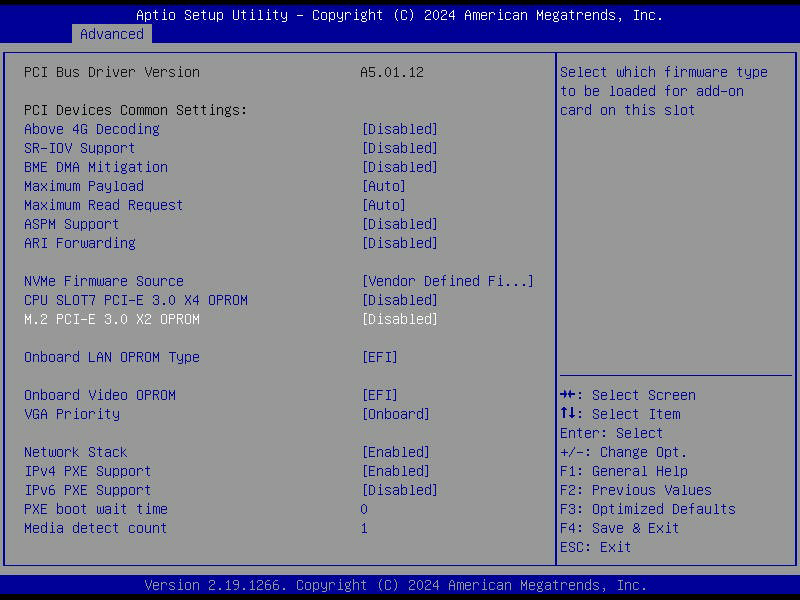Select CPU SLOT7 PCI-E 3.0 X4 OPROM
The width and height of the screenshot is (800, 600).
coord(136,300)
